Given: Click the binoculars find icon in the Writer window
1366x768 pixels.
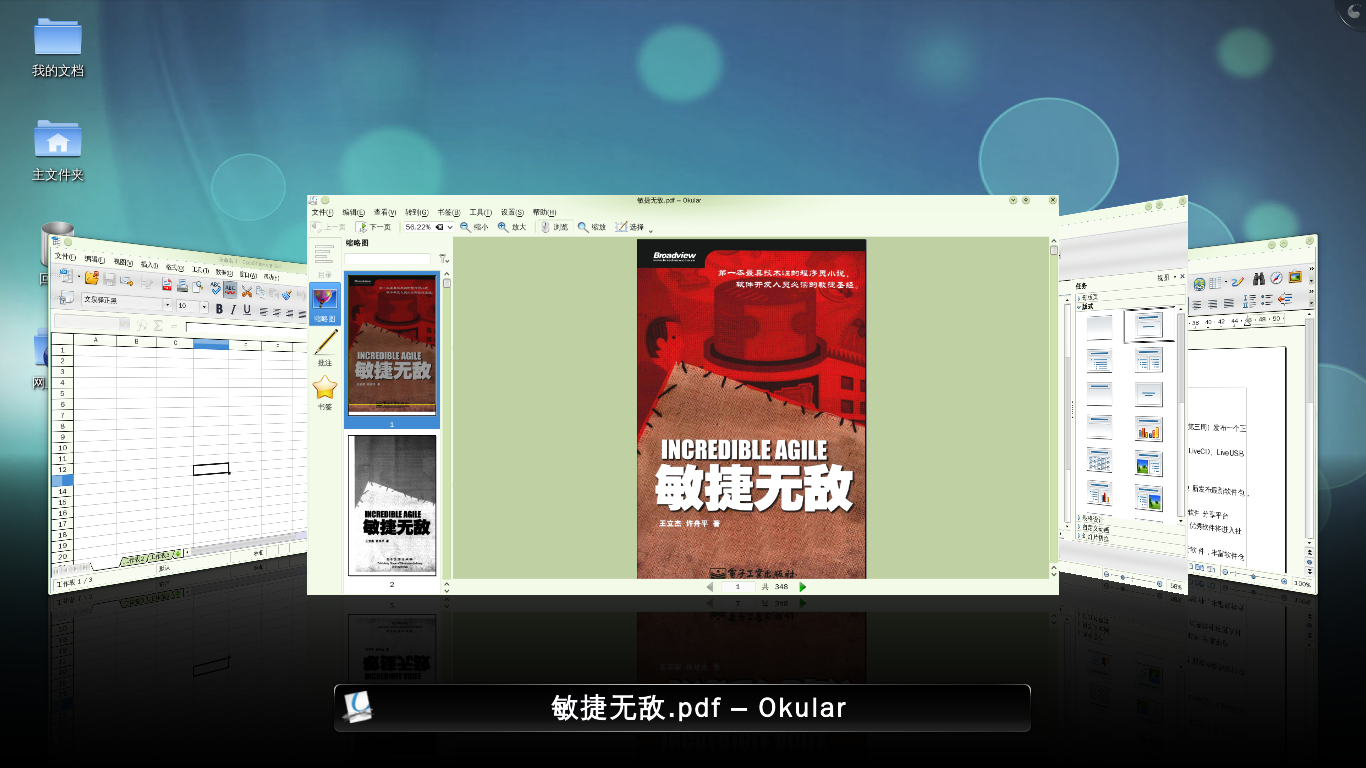Looking at the screenshot, I should (1258, 278).
